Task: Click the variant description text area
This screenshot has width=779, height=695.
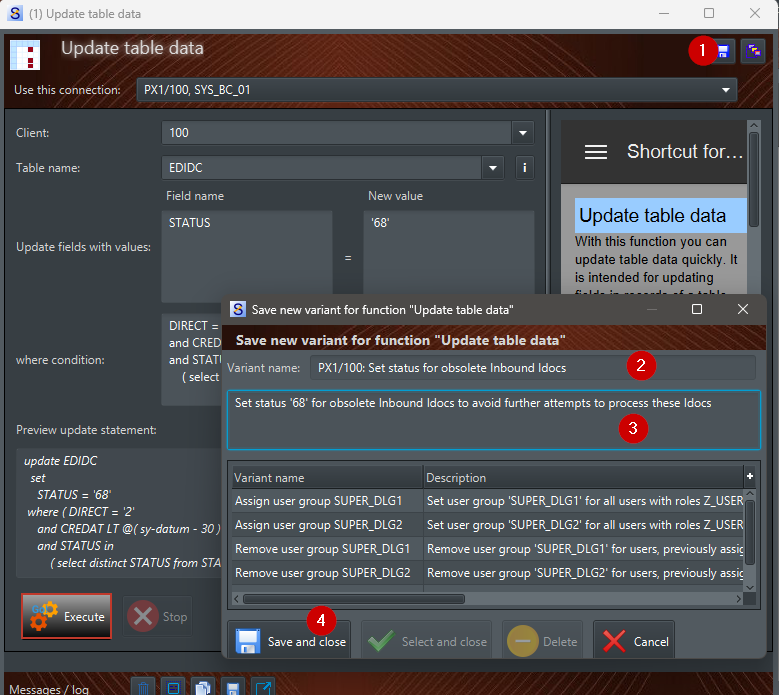Action: 494,420
